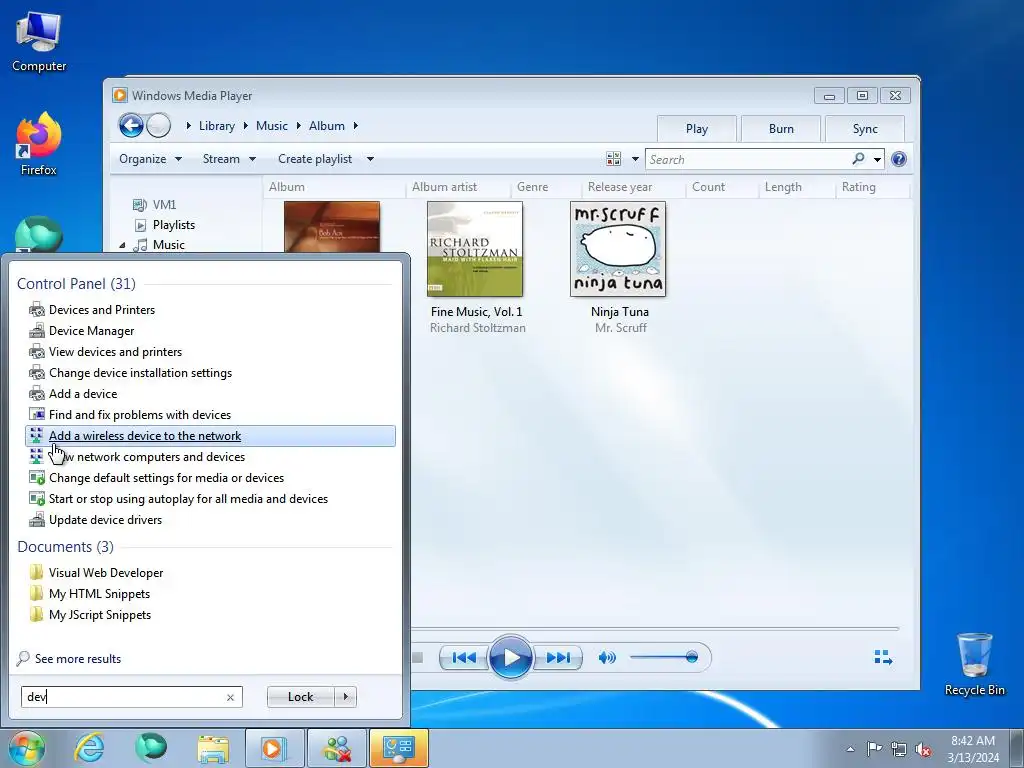Select the VM1 library item

click(x=164, y=204)
